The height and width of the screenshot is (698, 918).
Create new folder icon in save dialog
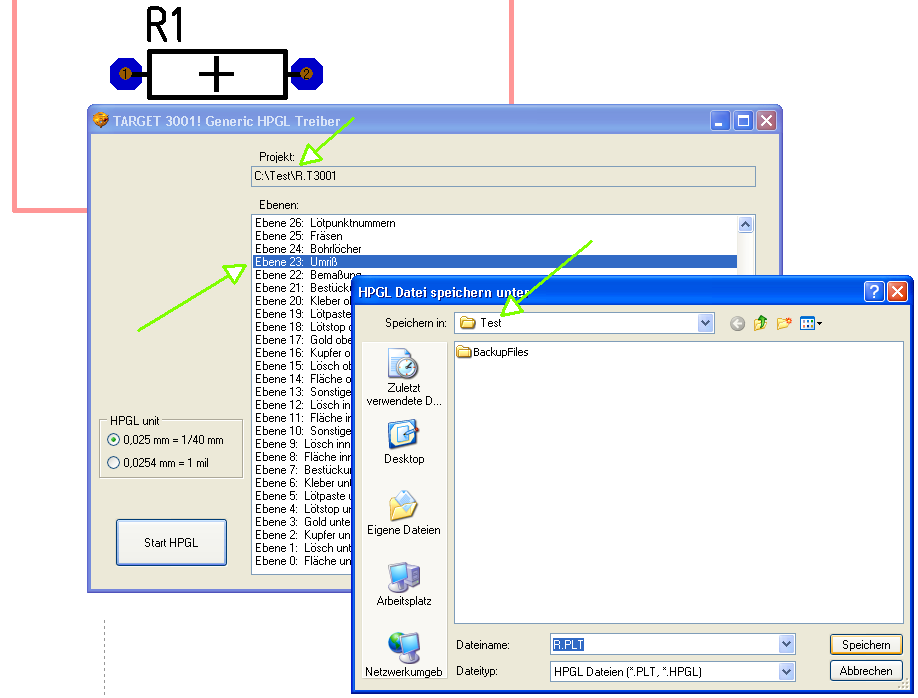784,323
